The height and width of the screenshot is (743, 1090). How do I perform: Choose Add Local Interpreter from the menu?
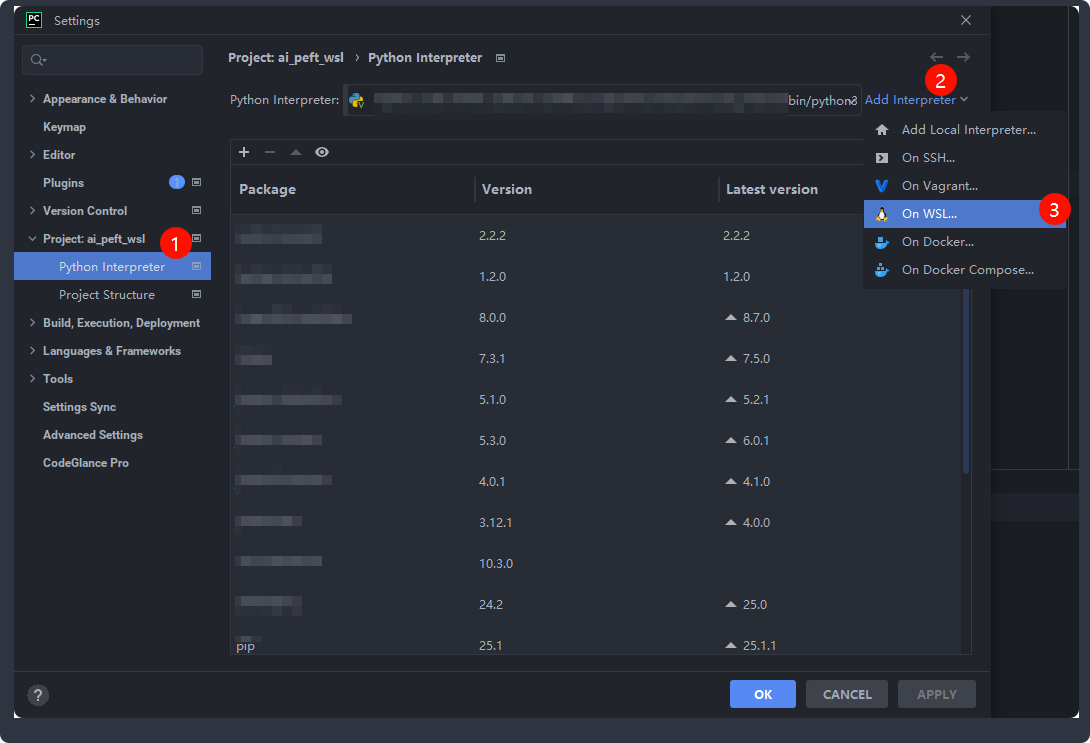coord(965,130)
